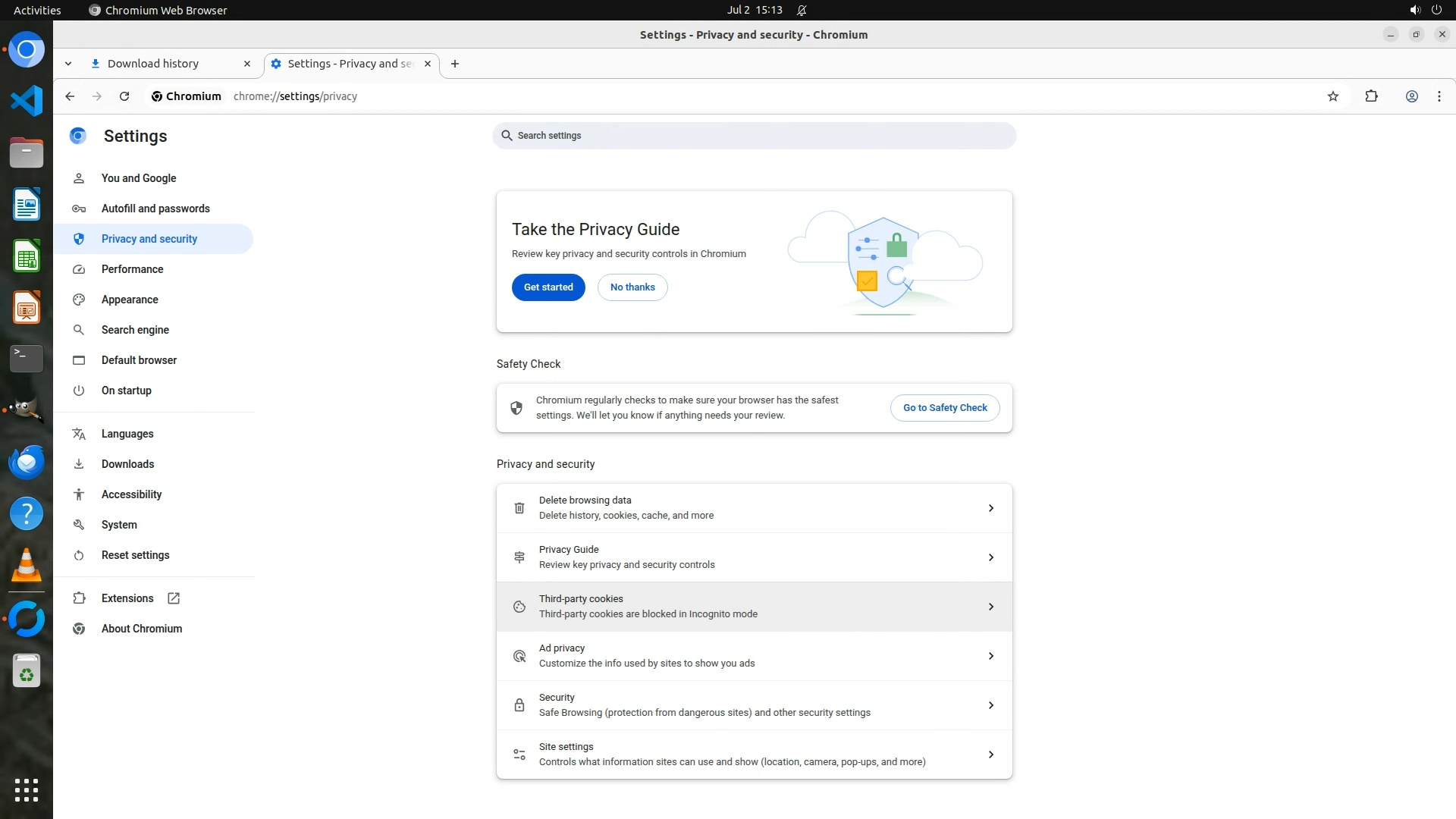Click the profile avatar icon
Screen dimensions: 1456x819
[1411, 96]
